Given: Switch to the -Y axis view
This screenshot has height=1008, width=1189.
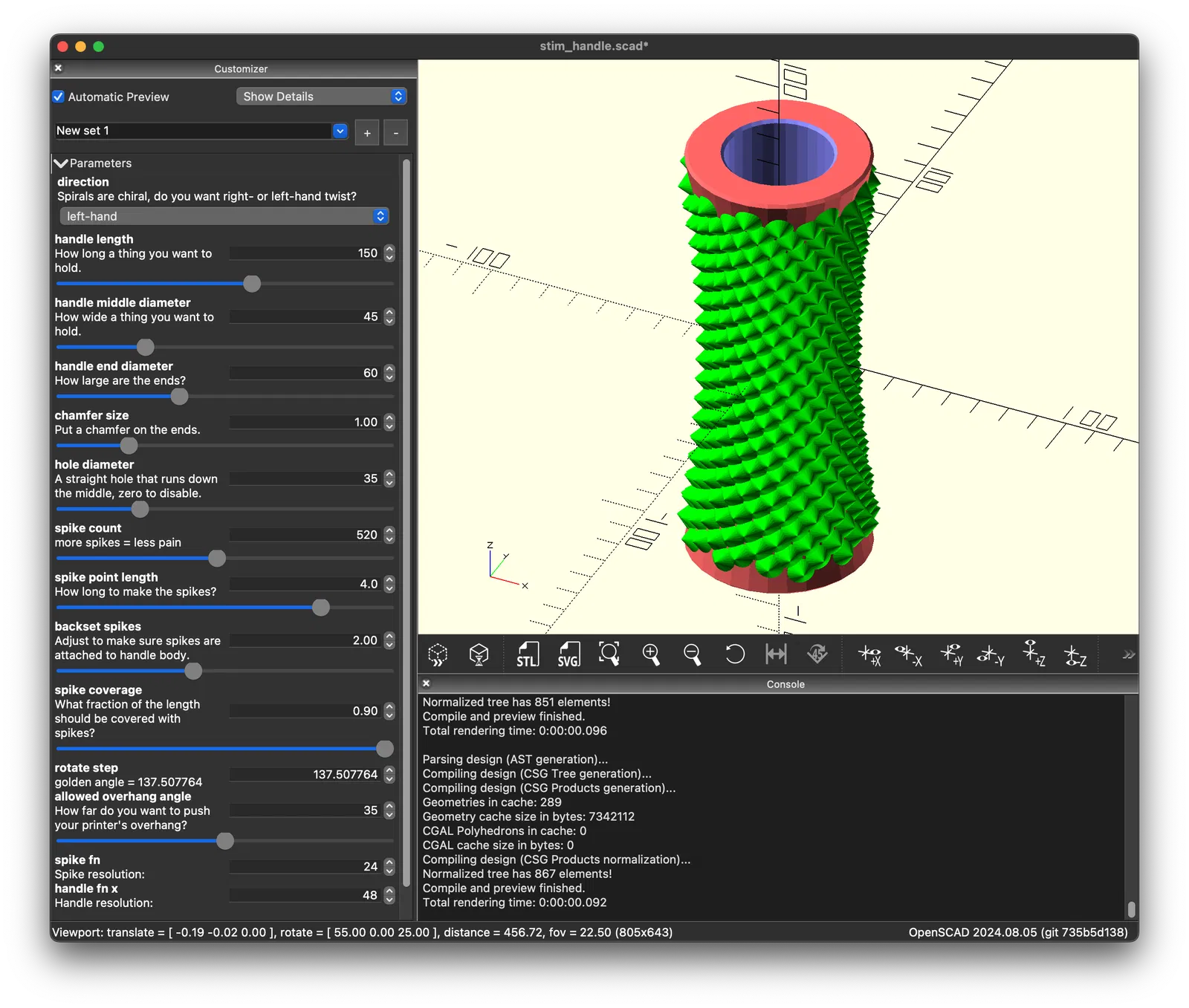Looking at the screenshot, I should click(x=991, y=654).
